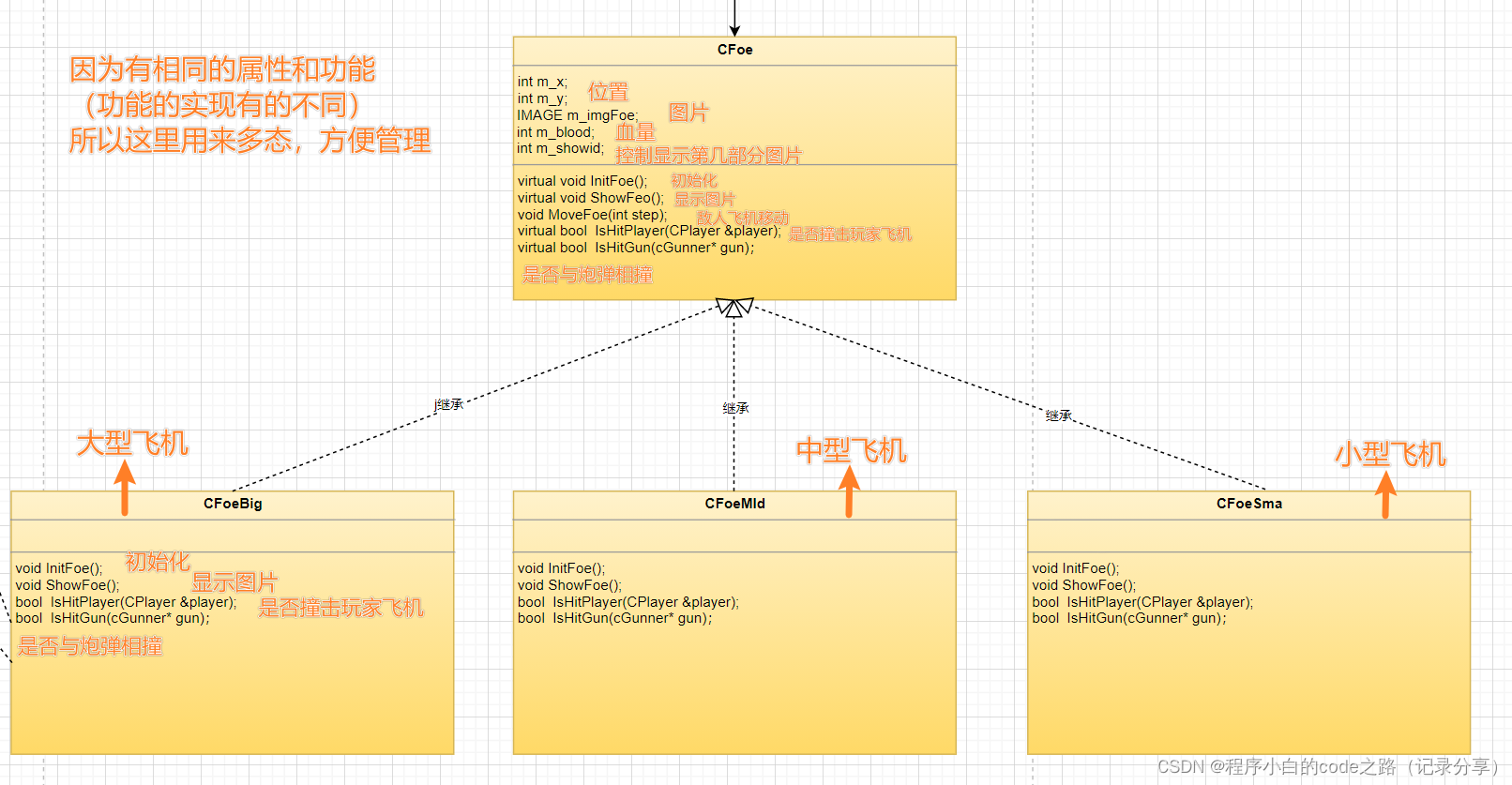Click the orange 图片 annotation
The height and width of the screenshot is (785, 1512).
tap(688, 113)
